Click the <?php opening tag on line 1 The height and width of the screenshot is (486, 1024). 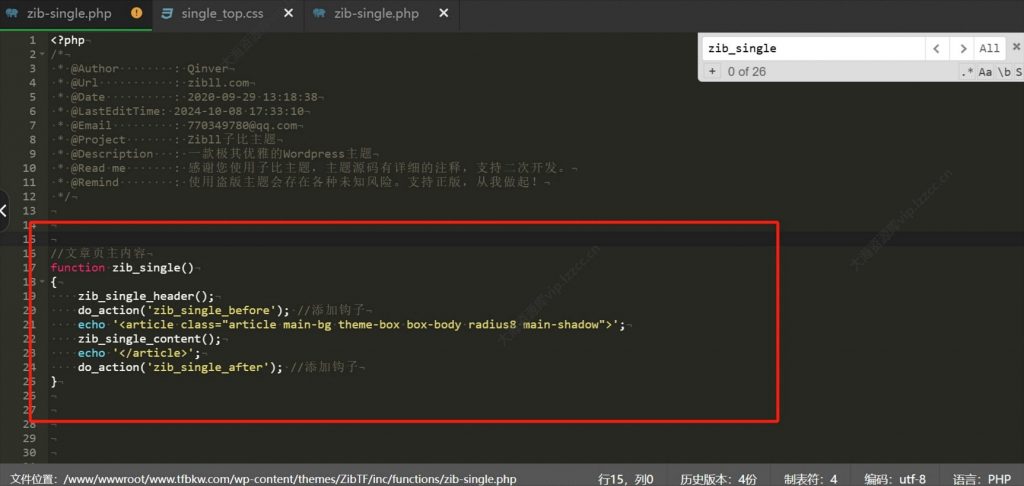(x=68, y=40)
